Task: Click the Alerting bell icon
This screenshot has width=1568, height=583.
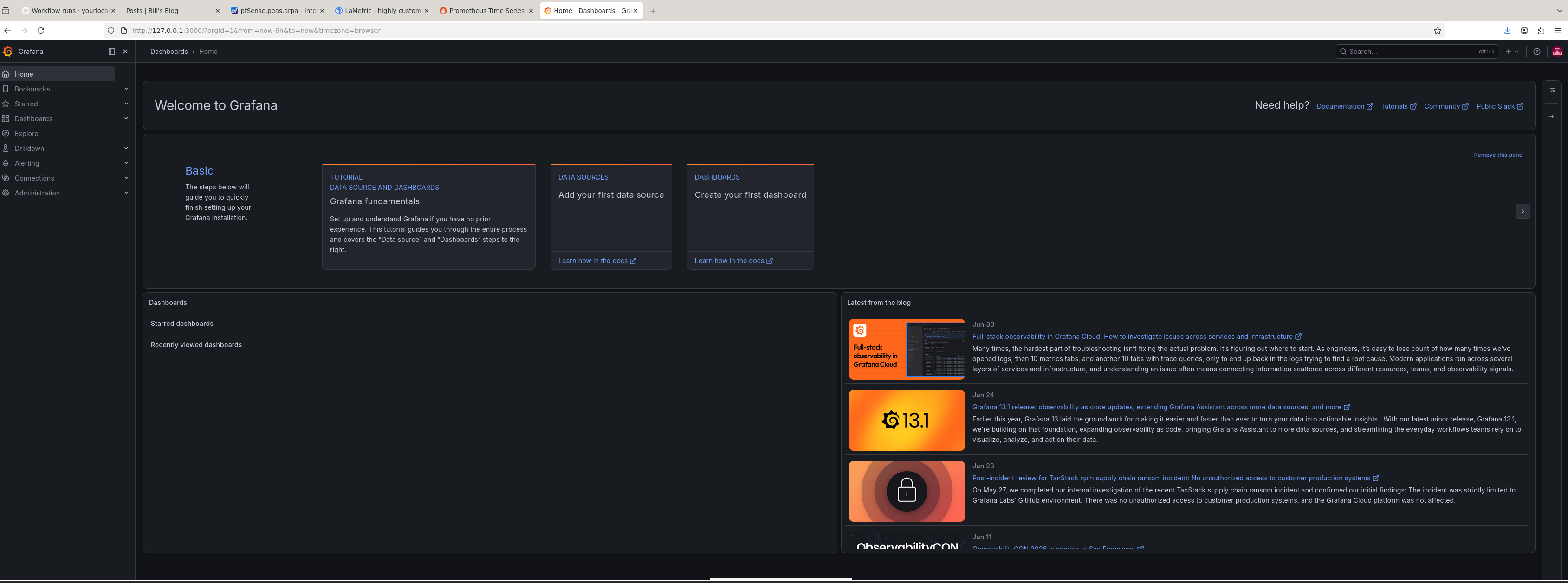Action: coord(6,163)
